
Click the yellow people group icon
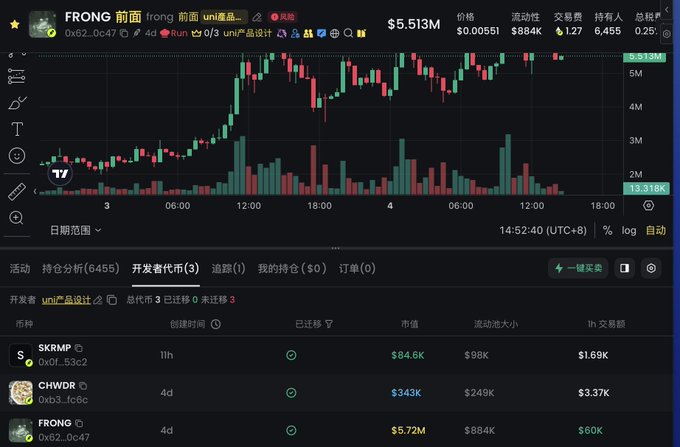pos(308,33)
